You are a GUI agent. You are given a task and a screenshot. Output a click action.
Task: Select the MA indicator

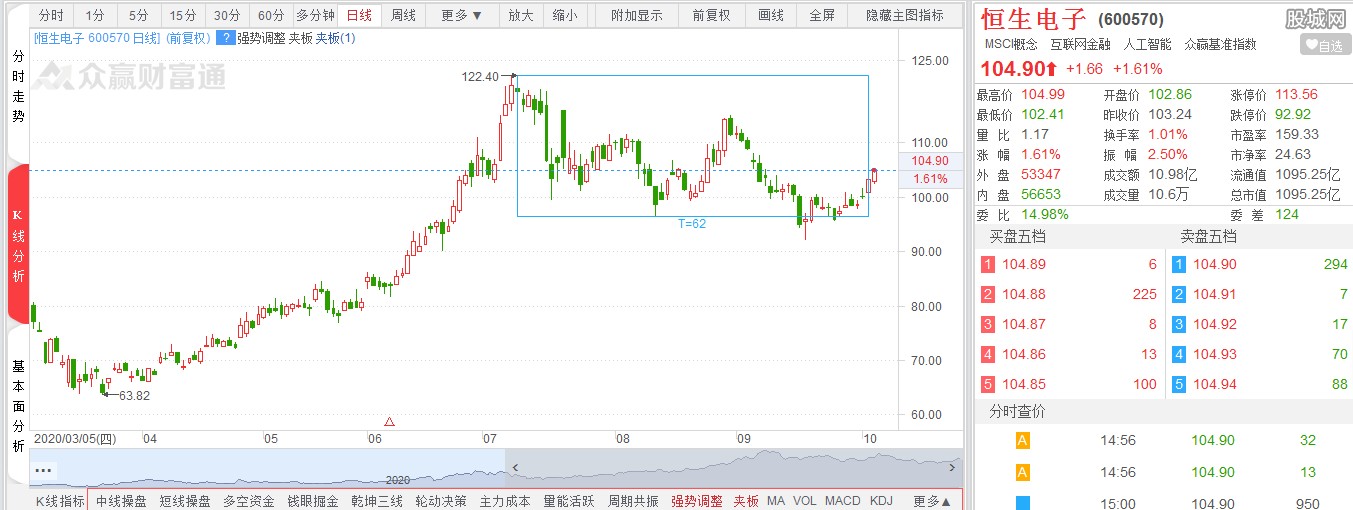776,501
